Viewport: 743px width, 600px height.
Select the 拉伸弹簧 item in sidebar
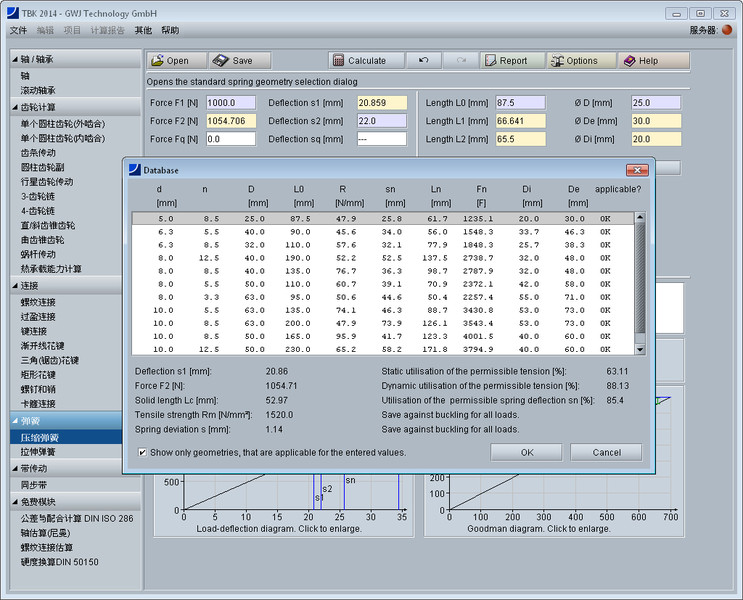coord(40,453)
